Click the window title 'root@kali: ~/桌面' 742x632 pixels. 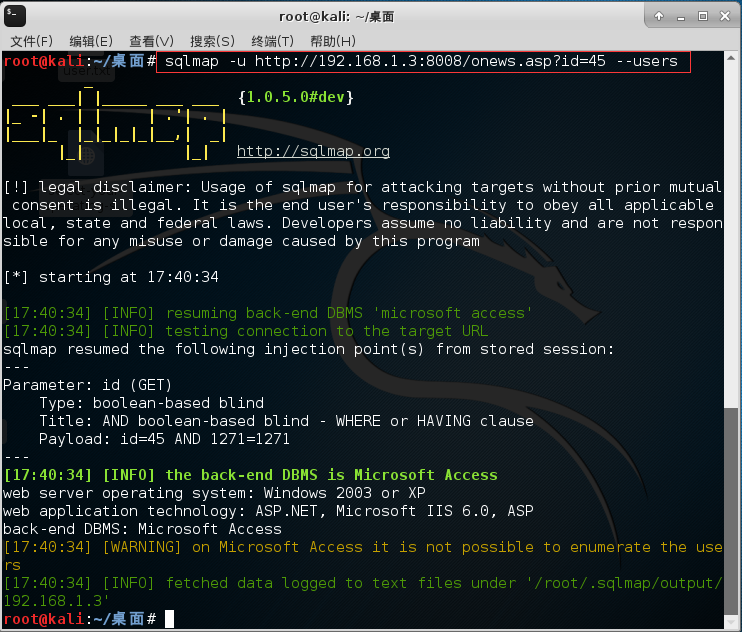click(336, 17)
